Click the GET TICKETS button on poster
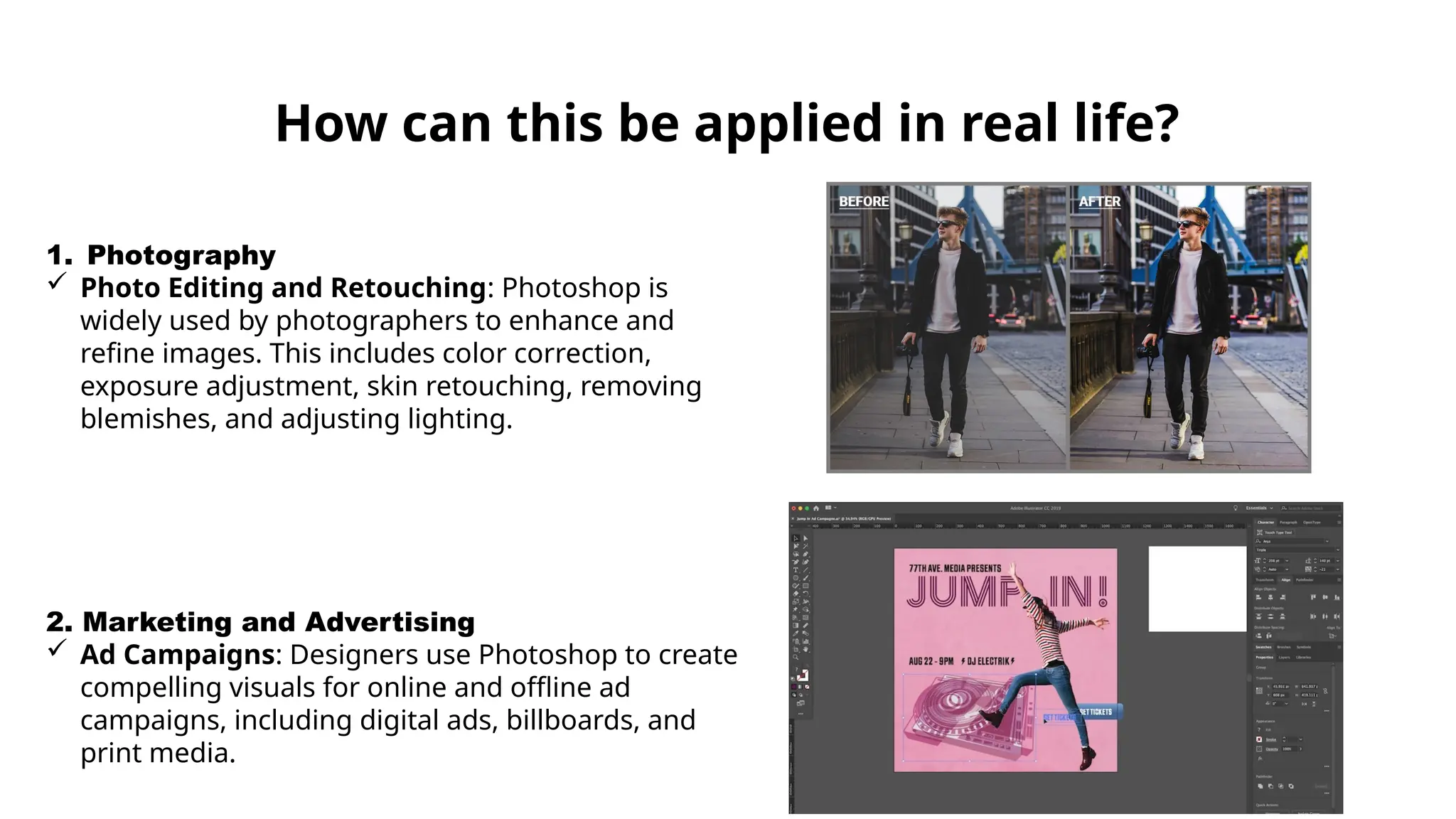The width and height of the screenshot is (1456, 819). click(1096, 712)
